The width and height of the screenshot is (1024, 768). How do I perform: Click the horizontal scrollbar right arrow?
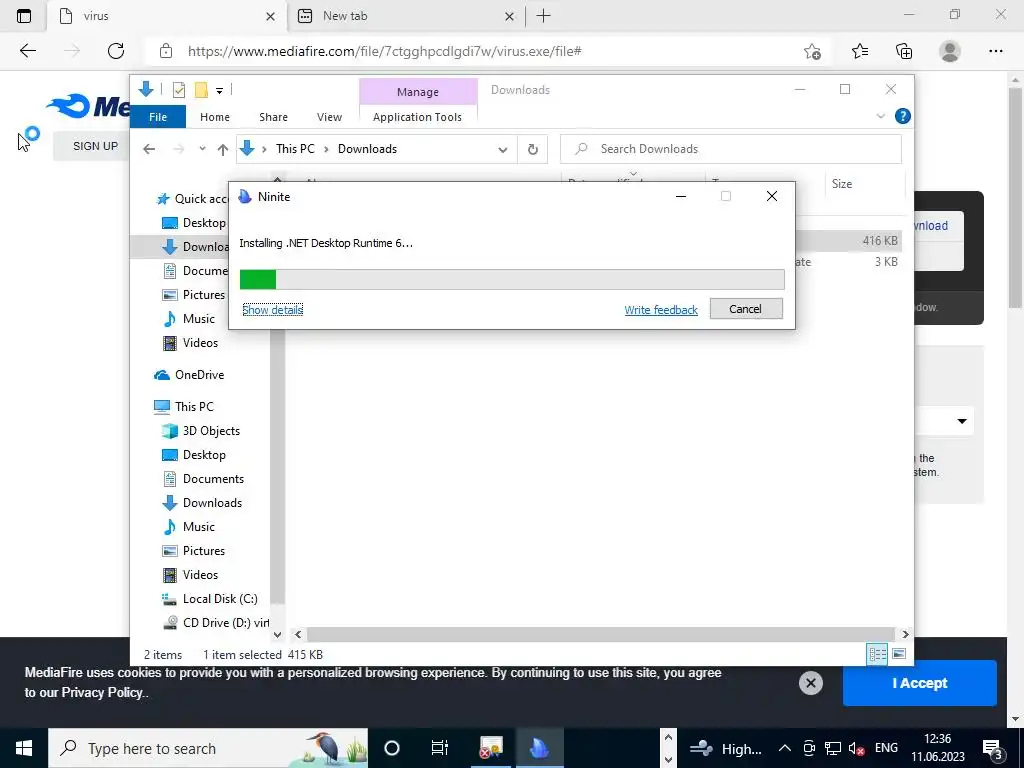click(905, 634)
